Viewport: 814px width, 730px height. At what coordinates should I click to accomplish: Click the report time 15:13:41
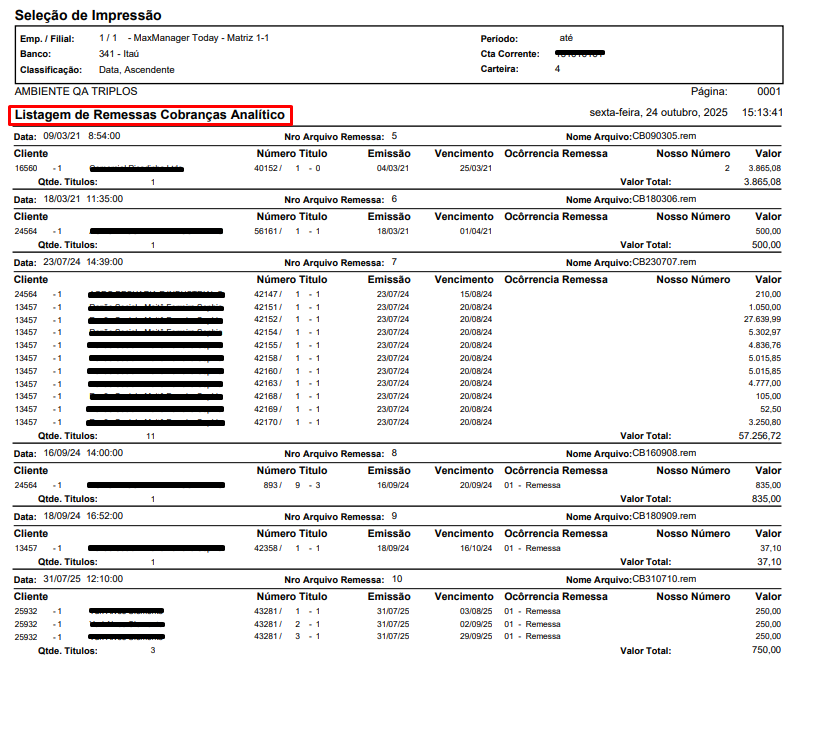(x=762, y=112)
